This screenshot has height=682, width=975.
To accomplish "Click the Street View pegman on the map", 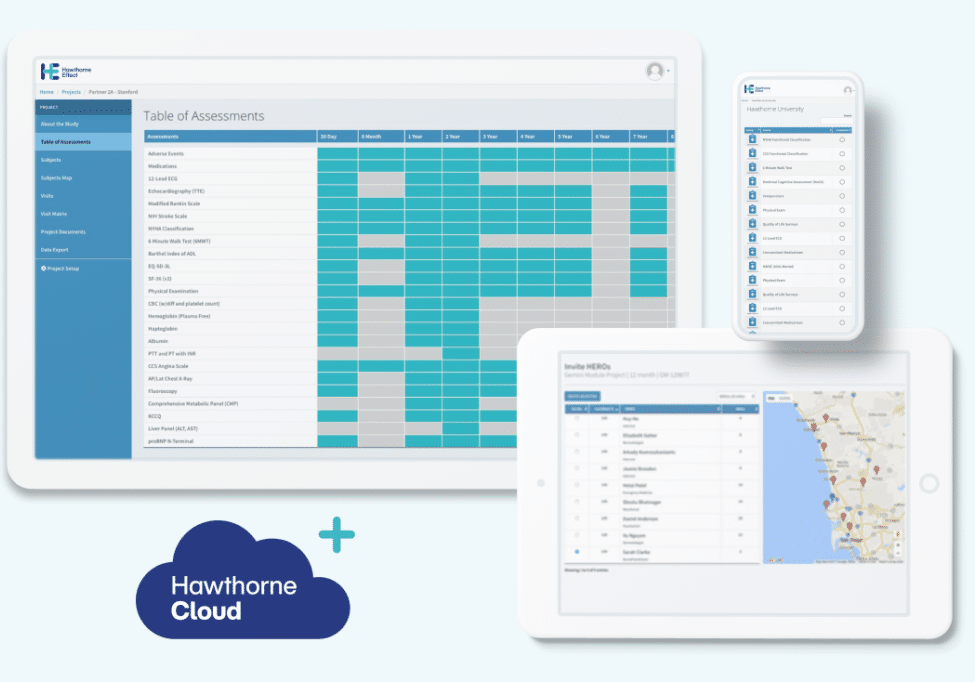I will [897, 534].
